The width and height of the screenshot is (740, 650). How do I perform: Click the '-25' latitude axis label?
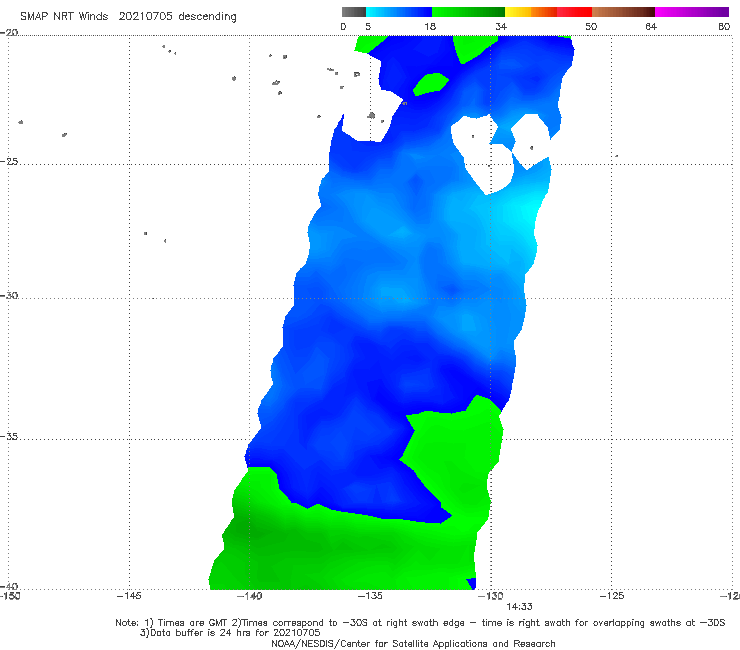pos(9,161)
